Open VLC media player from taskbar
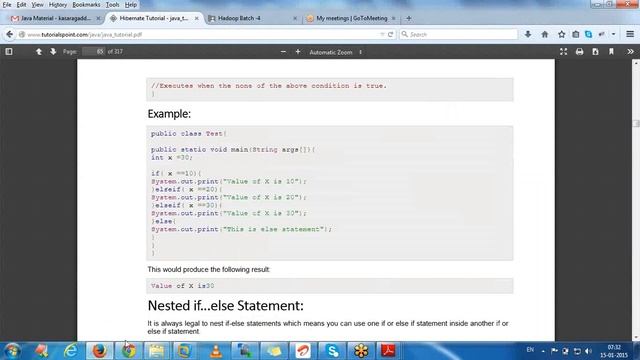The width and height of the screenshot is (640, 360). coord(216,351)
